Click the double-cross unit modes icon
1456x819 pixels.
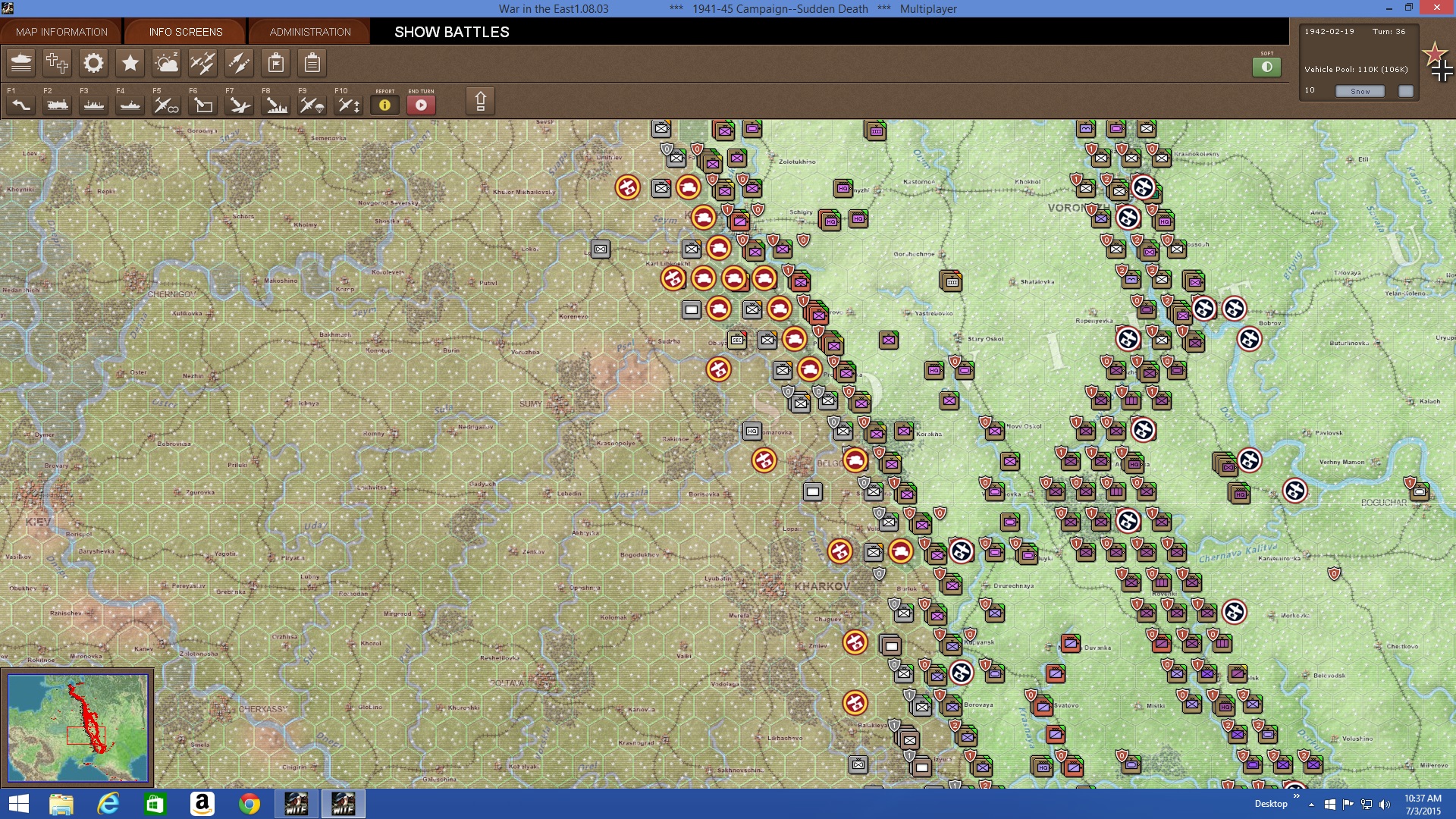click(57, 63)
